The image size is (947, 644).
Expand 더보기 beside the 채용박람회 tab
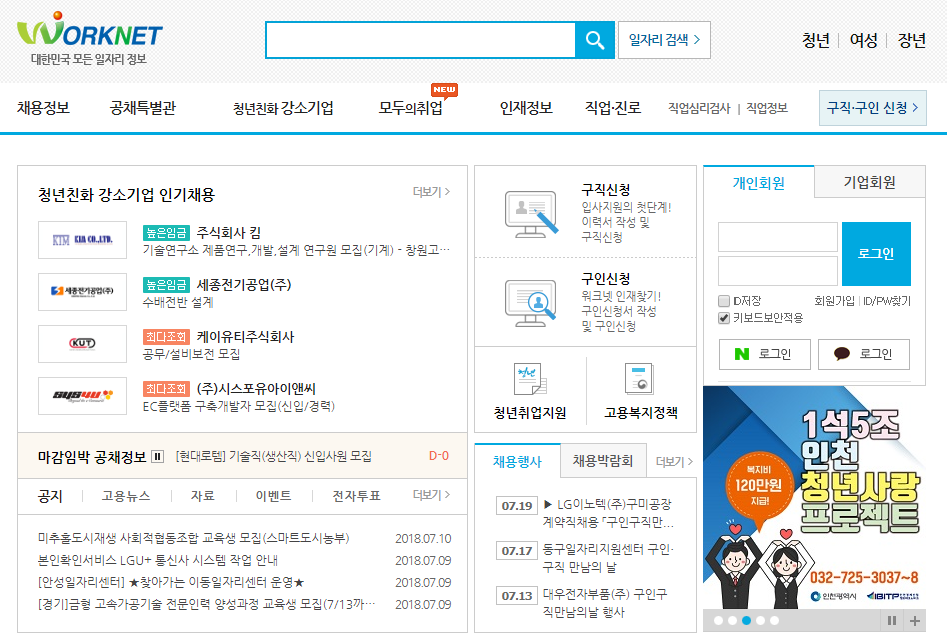pyautogui.click(x=674, y=462)
